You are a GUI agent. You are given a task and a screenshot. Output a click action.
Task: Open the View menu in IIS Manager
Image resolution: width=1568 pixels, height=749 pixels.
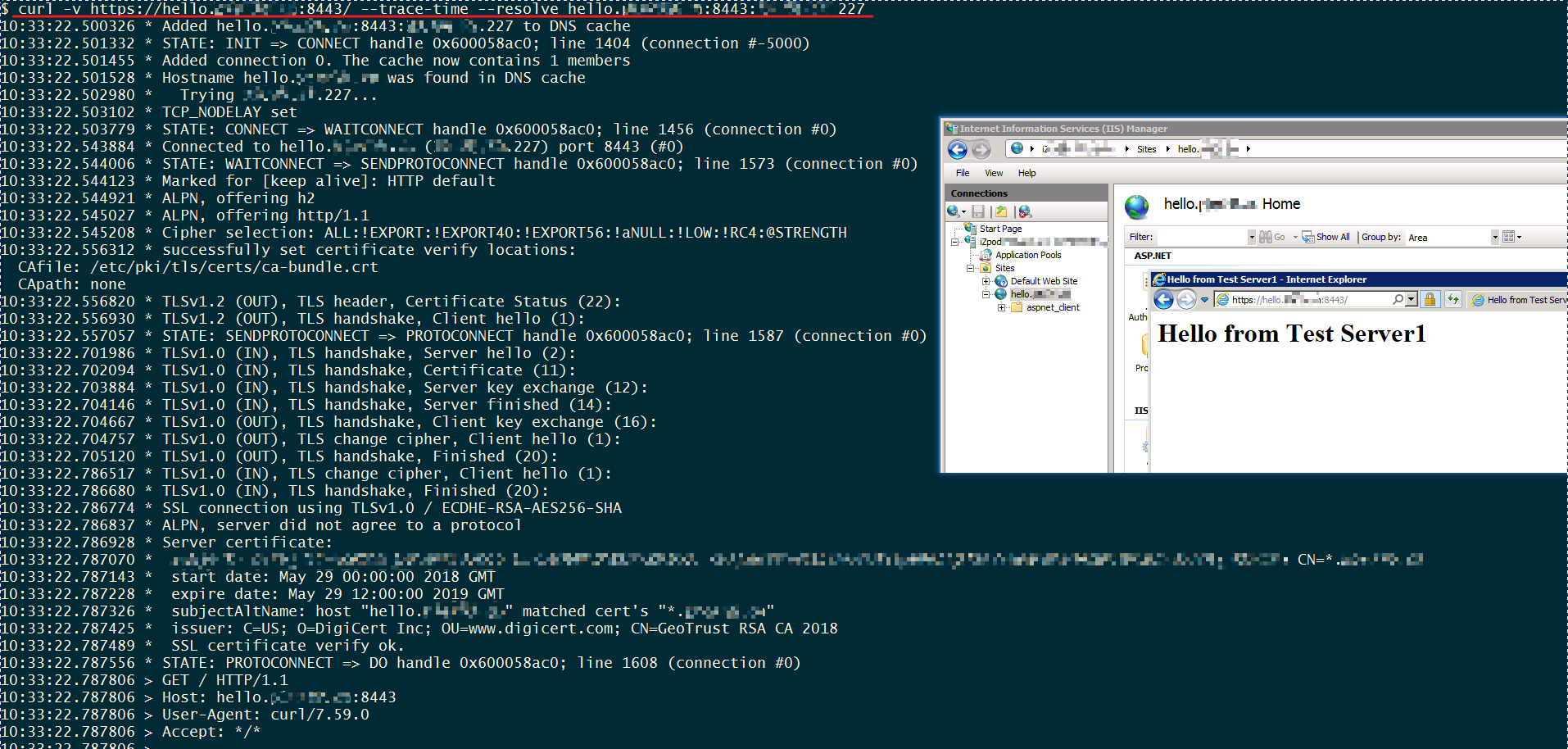(x=994, y=173)
